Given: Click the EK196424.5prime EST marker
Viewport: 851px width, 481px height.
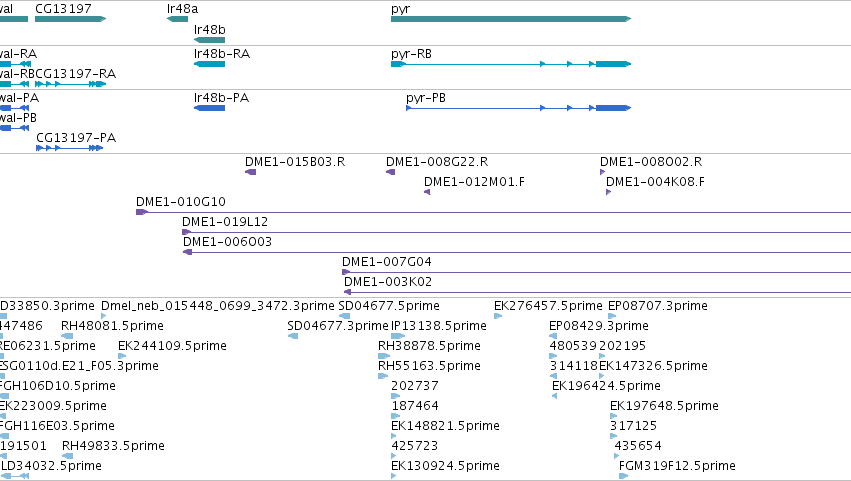Looking at the screenshot, I should point(555,396).
